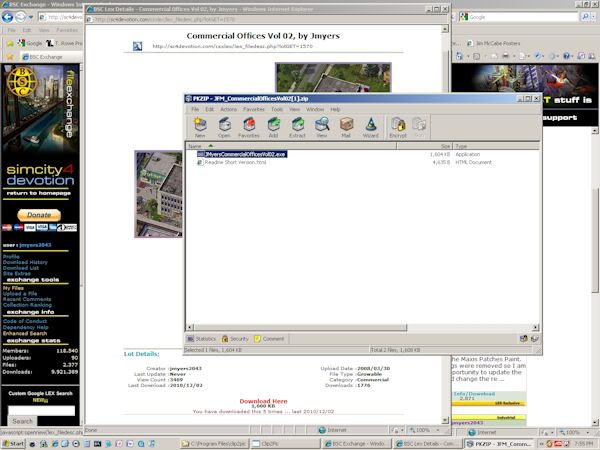Click the View icon with magnifying glass in PKZIP toolbar

click(x=322, y=127)
